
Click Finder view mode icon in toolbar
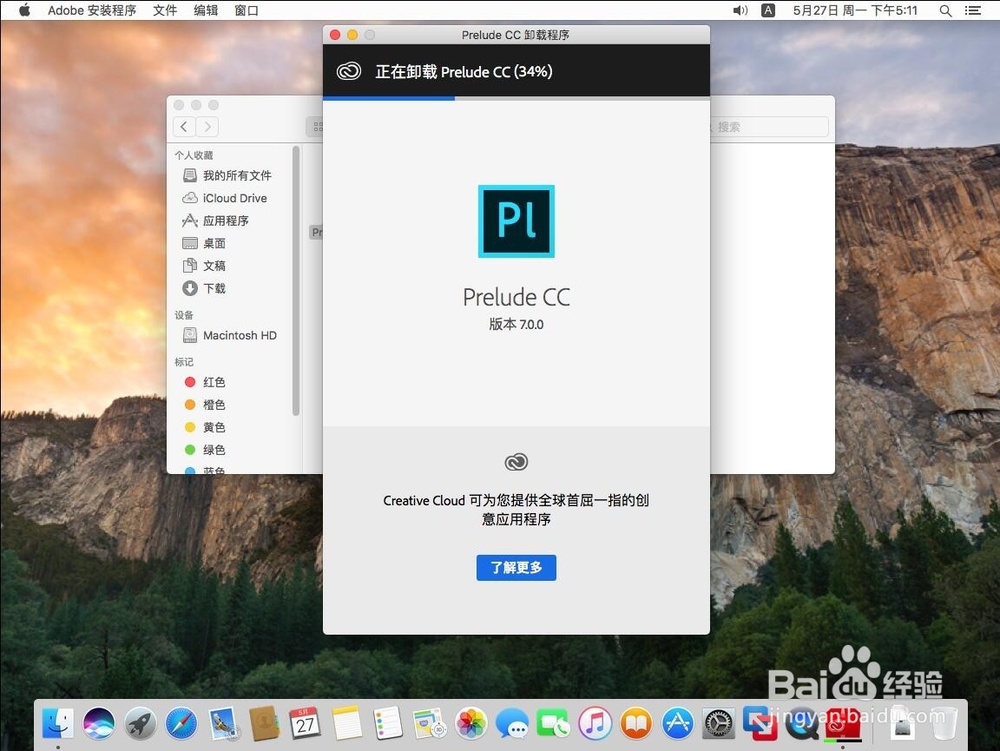pyautogui.click(x=315, y=127)
